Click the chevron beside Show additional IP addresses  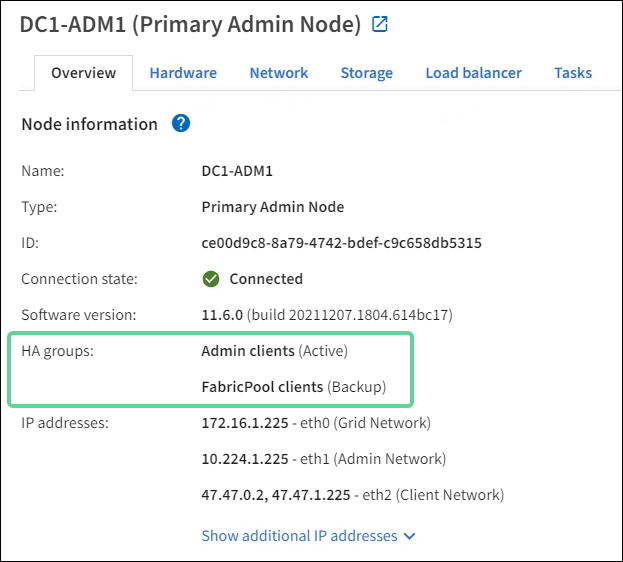(x=409, y=536)
